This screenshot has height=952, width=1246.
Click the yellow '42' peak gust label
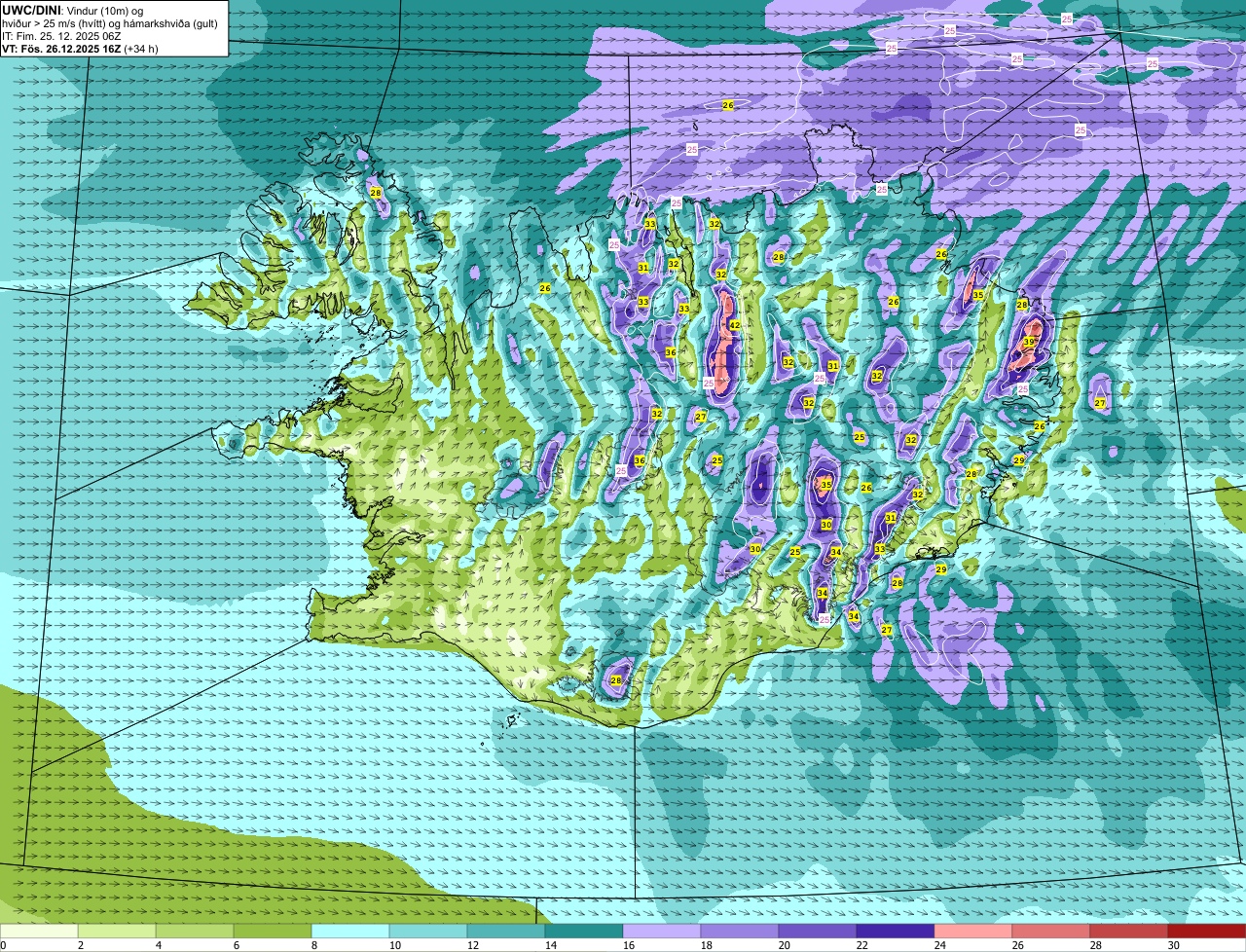[x=735, y=325]
